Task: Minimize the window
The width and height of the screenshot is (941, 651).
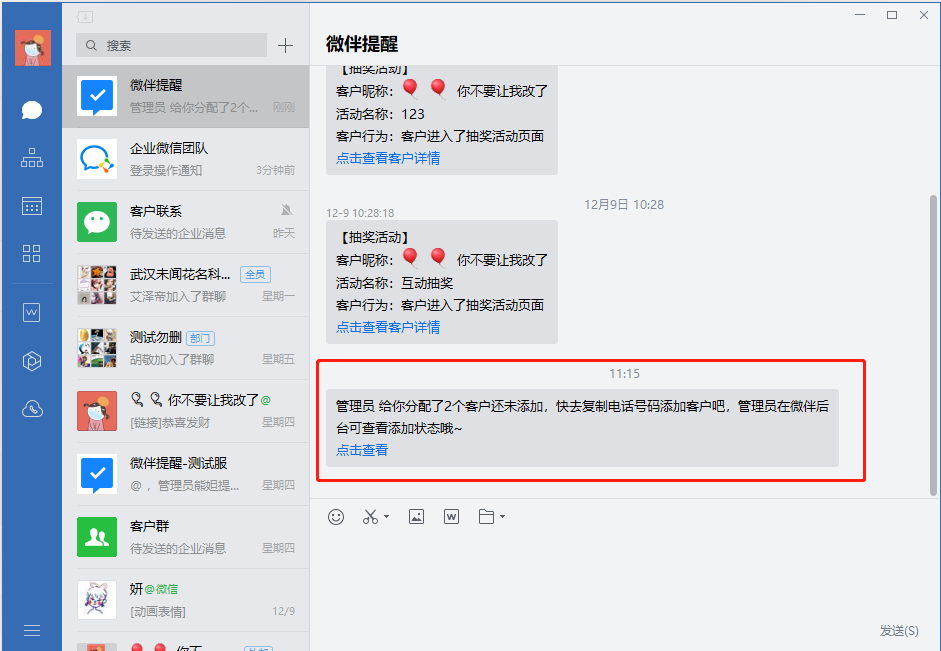Action: 860,15
